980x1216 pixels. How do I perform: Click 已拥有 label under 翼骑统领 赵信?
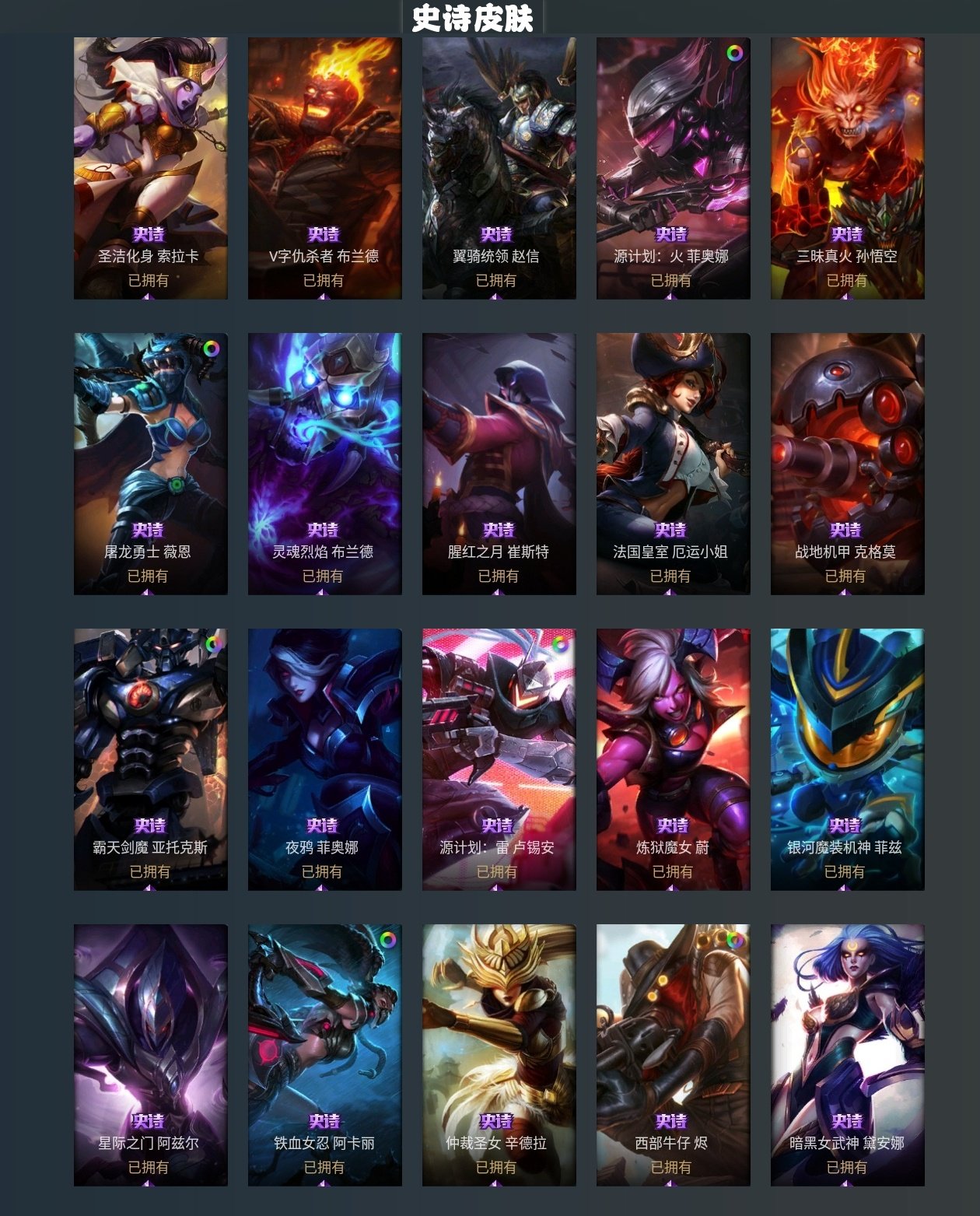(495, 280)
